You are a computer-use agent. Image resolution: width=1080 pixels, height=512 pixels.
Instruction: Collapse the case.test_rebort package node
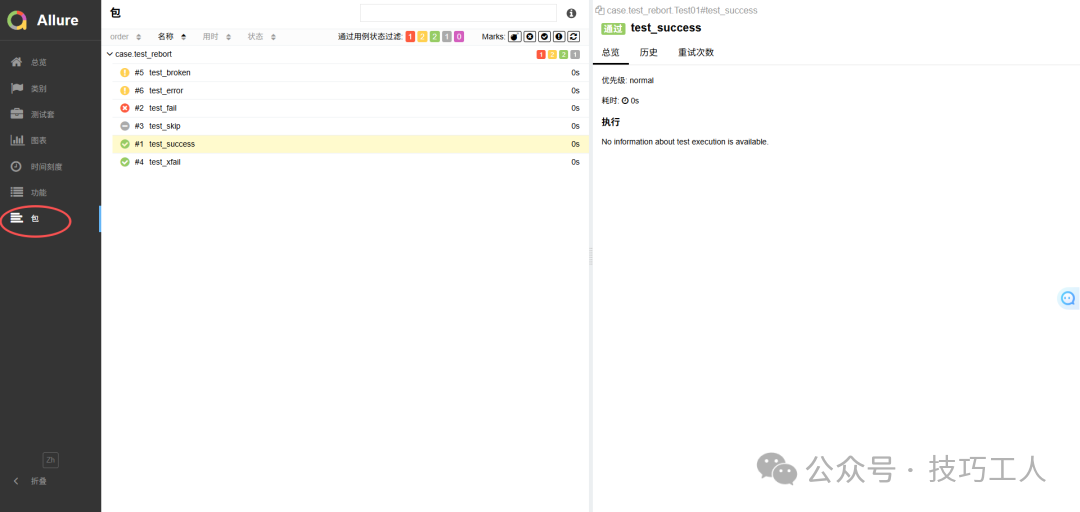pyautogui.click(x=110, y=54)
